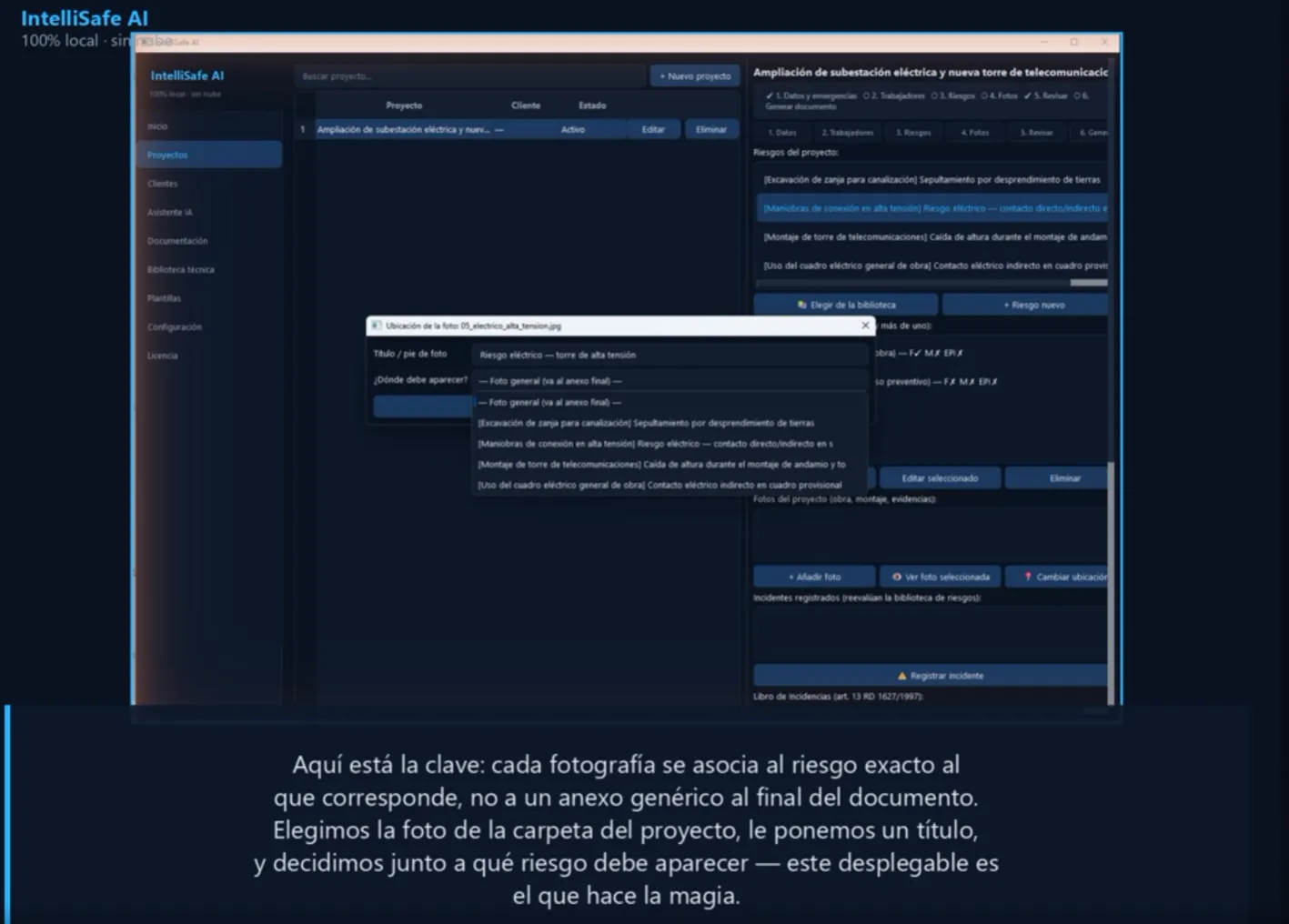Click 'Editar' in the project table row

(653, 130)
